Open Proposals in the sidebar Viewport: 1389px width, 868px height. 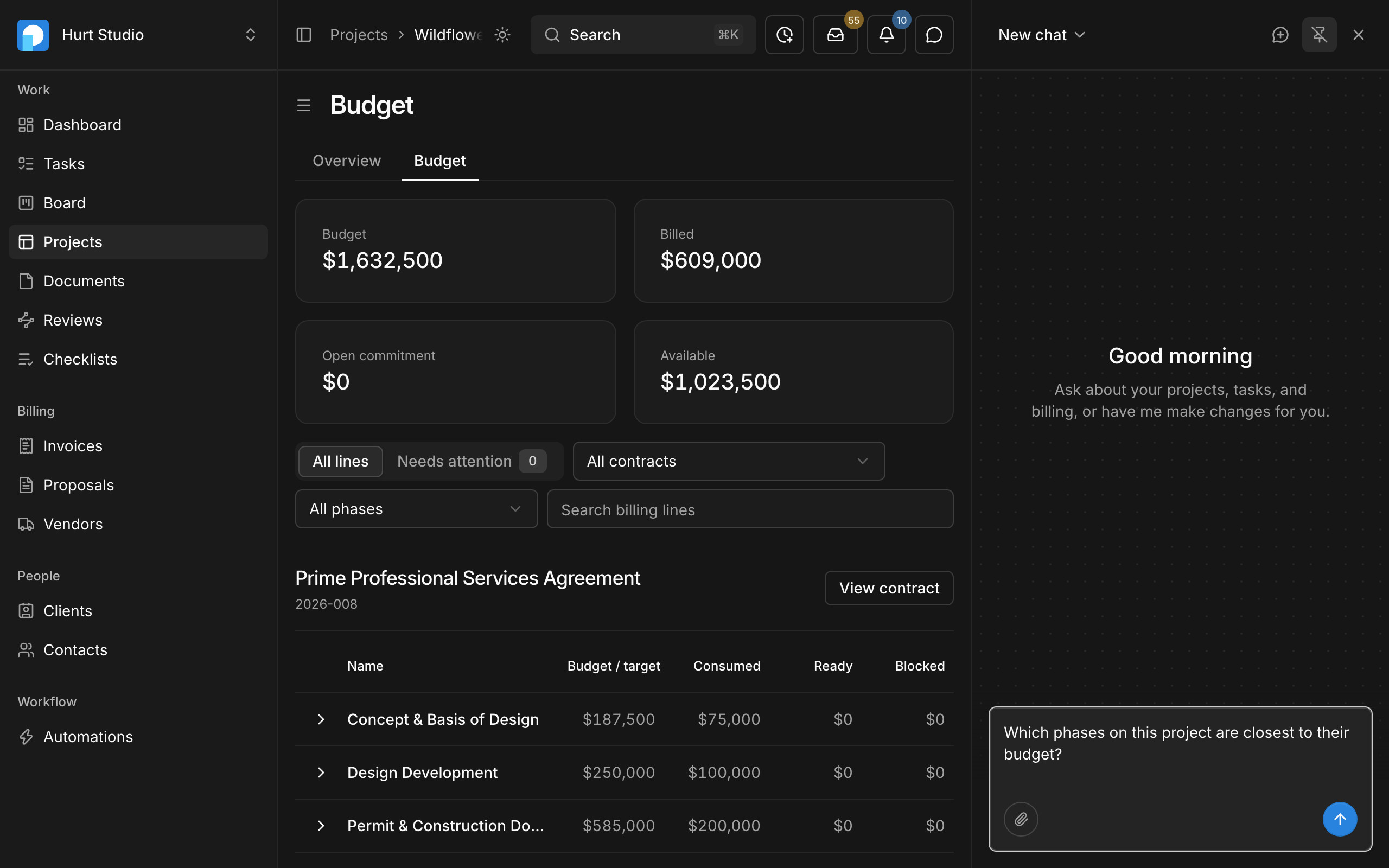(138, 485)
